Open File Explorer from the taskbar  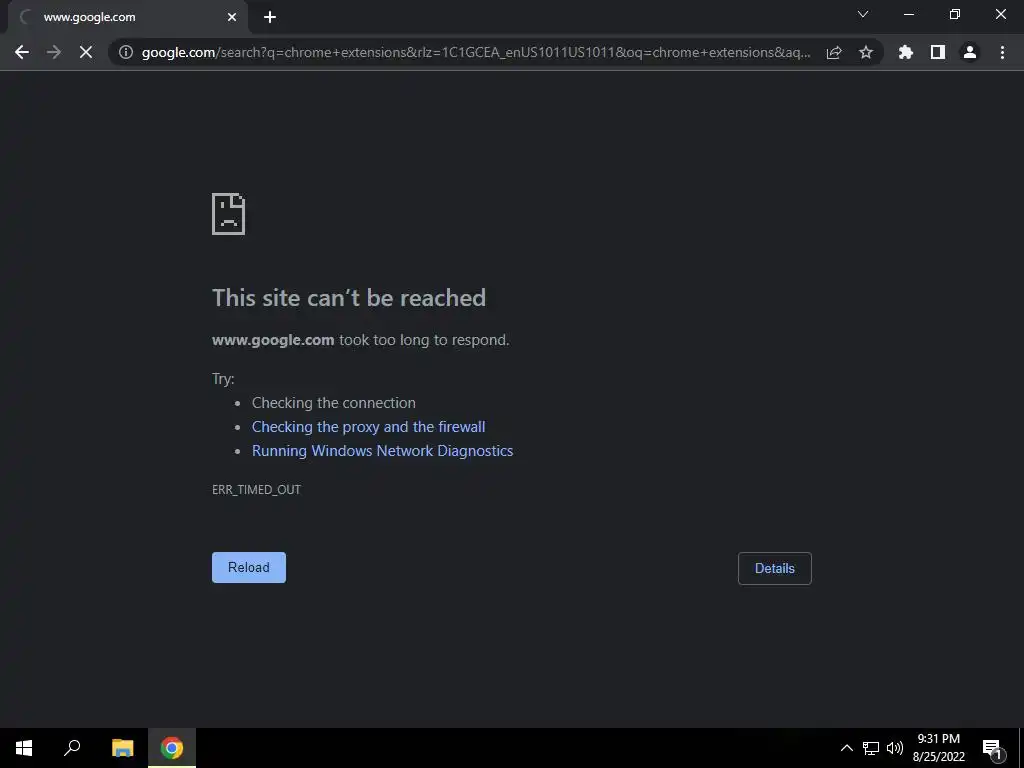122,748
